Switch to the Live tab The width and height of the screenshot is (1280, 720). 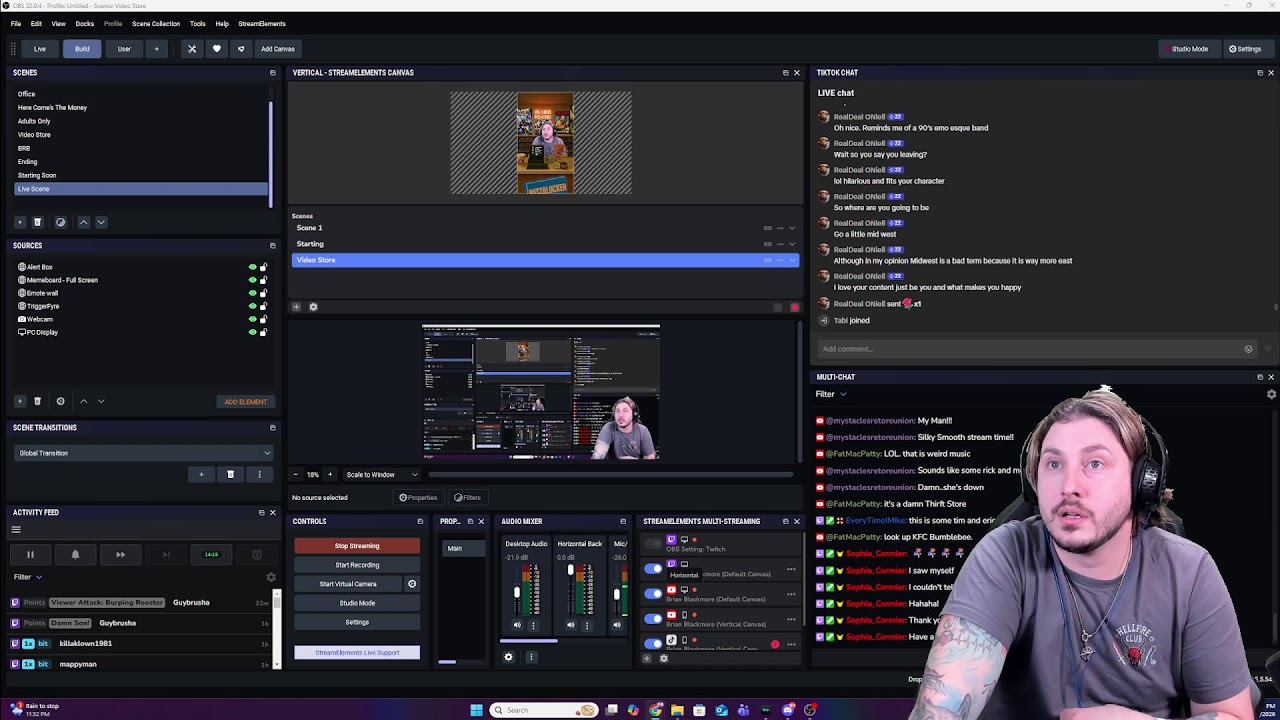pyautogui.click(x=40, y=49)
